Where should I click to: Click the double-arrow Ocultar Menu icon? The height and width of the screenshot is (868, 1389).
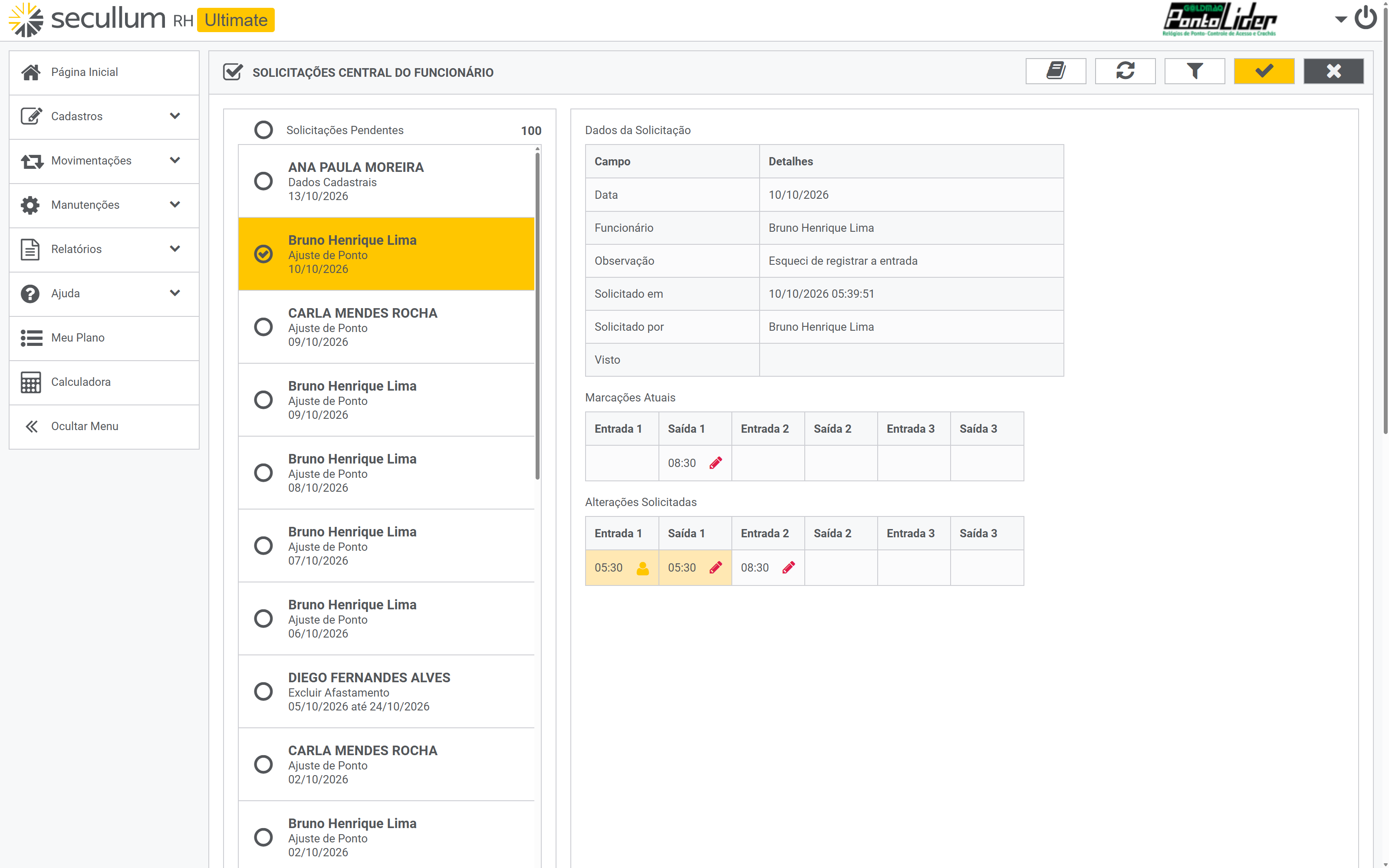31,426
